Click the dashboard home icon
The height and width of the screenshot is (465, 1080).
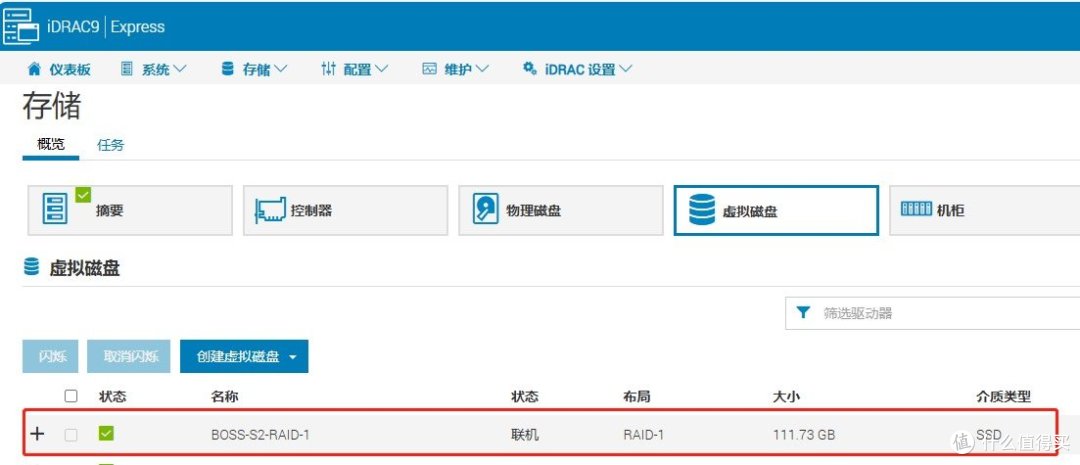pos(34,69)
